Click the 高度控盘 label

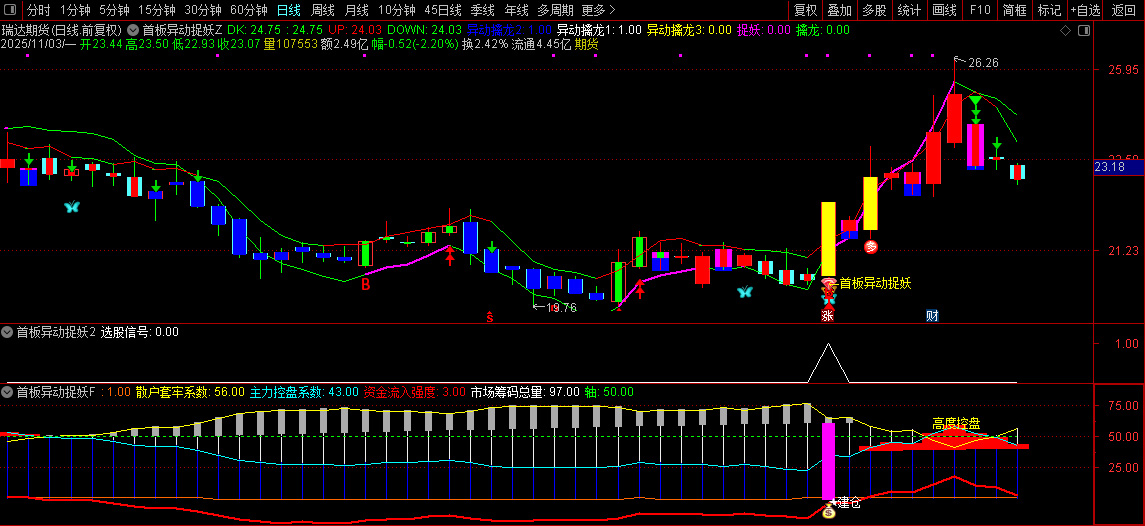click(956, 424)
